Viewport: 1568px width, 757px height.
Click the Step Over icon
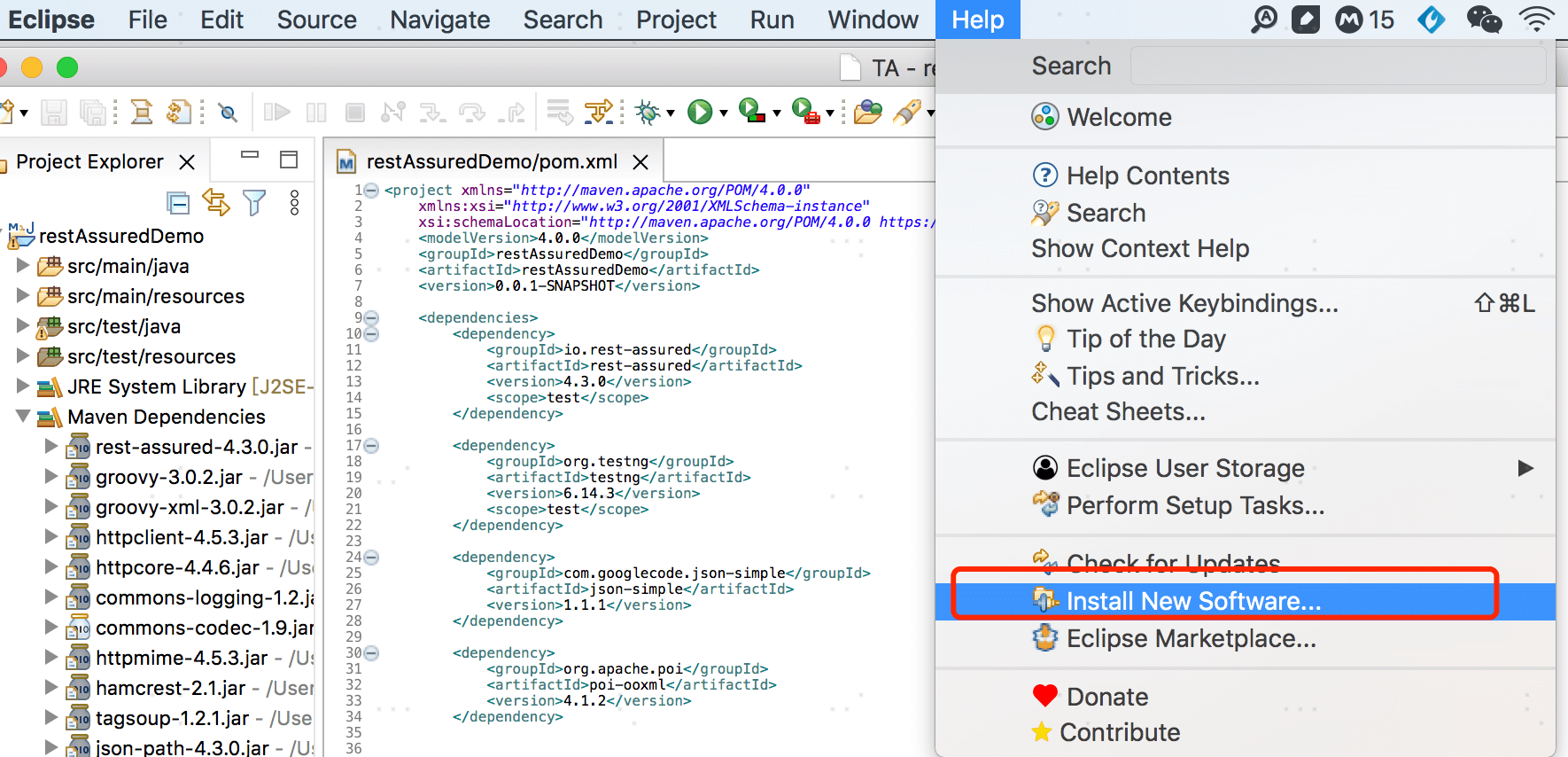click(472, 112)
